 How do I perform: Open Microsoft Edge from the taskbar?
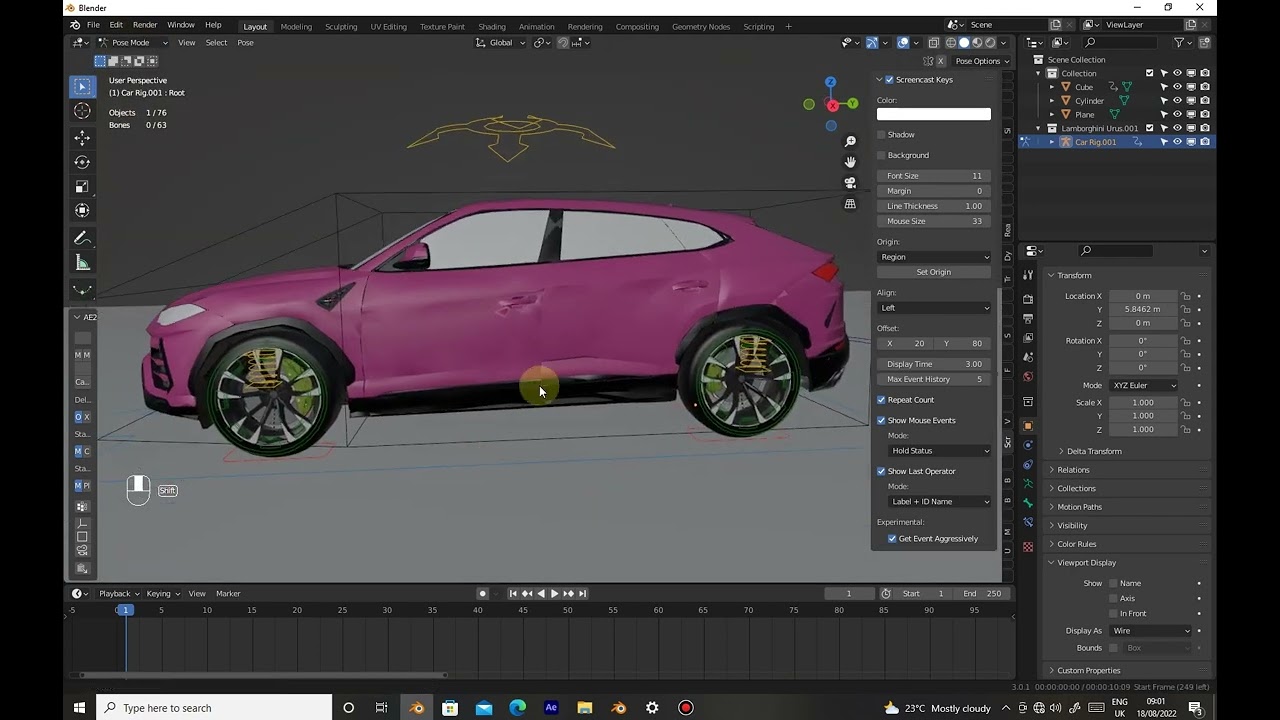click(517, 708)
